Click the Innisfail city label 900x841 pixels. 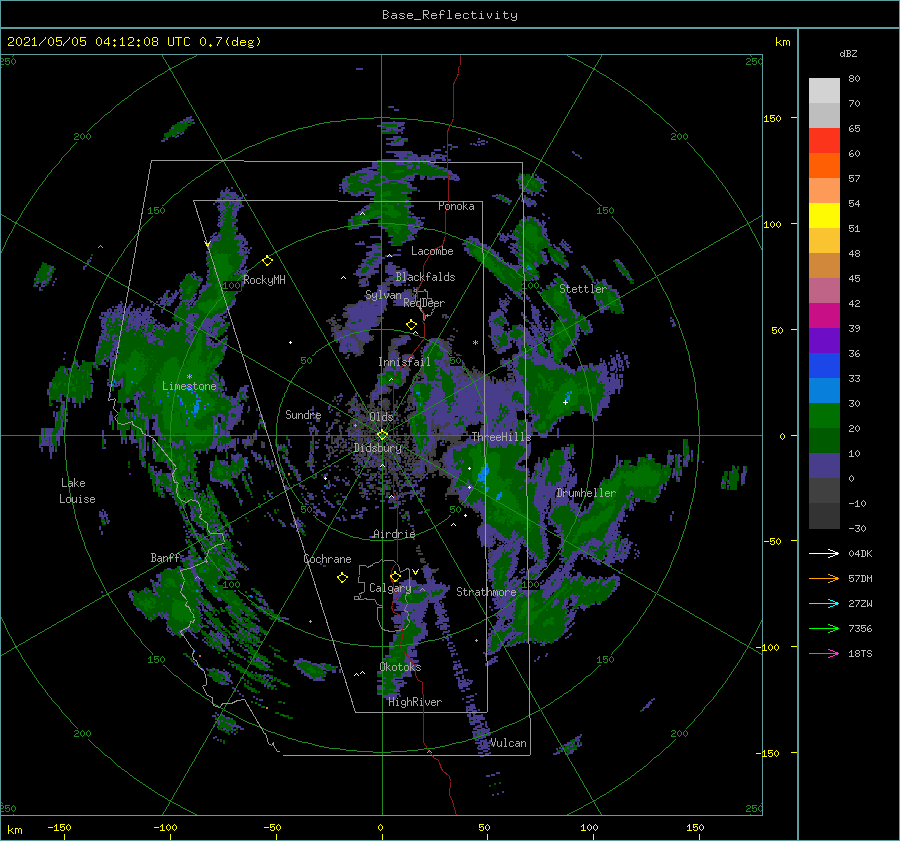(404, 362)
